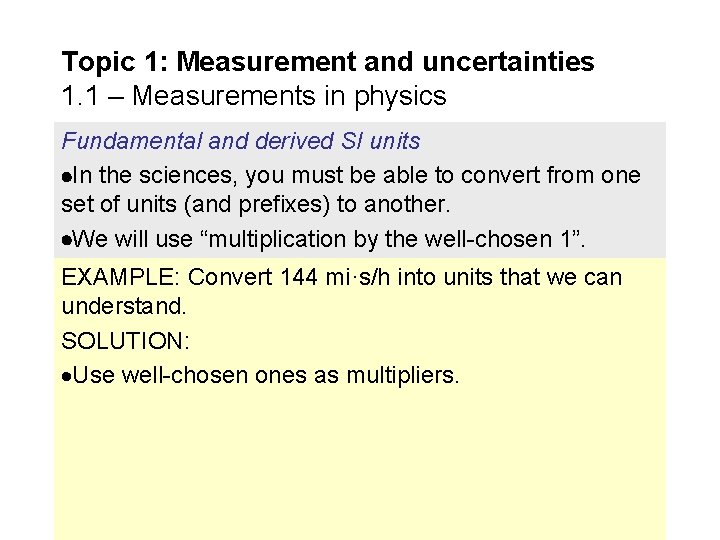Click the bullet marker before 'Use well-chosen ones'
This screenshot has width=720, height=540.
click(67, 376)
